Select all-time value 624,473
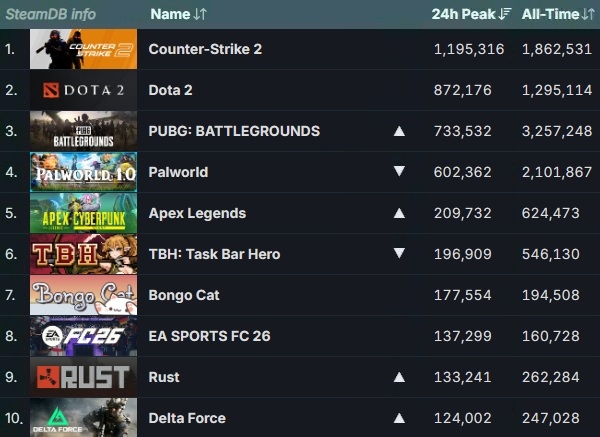 (551, 213)
